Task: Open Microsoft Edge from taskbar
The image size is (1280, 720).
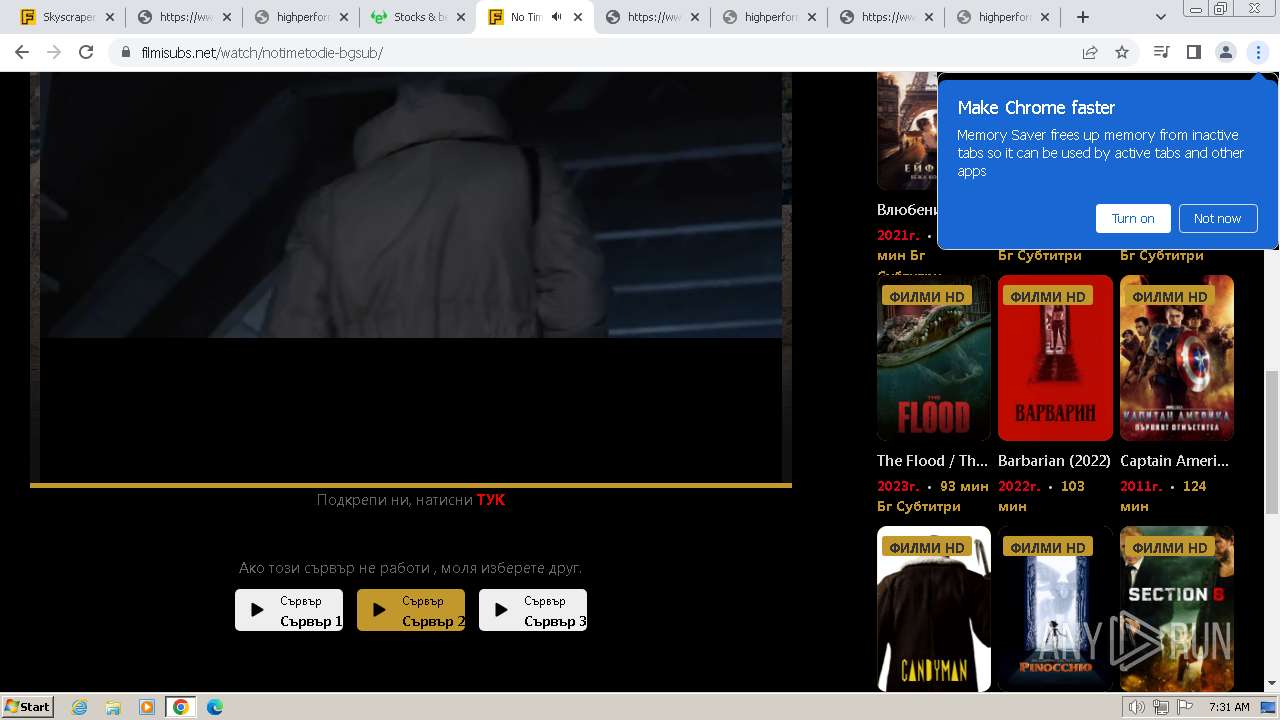Action: tap(215, 707)
